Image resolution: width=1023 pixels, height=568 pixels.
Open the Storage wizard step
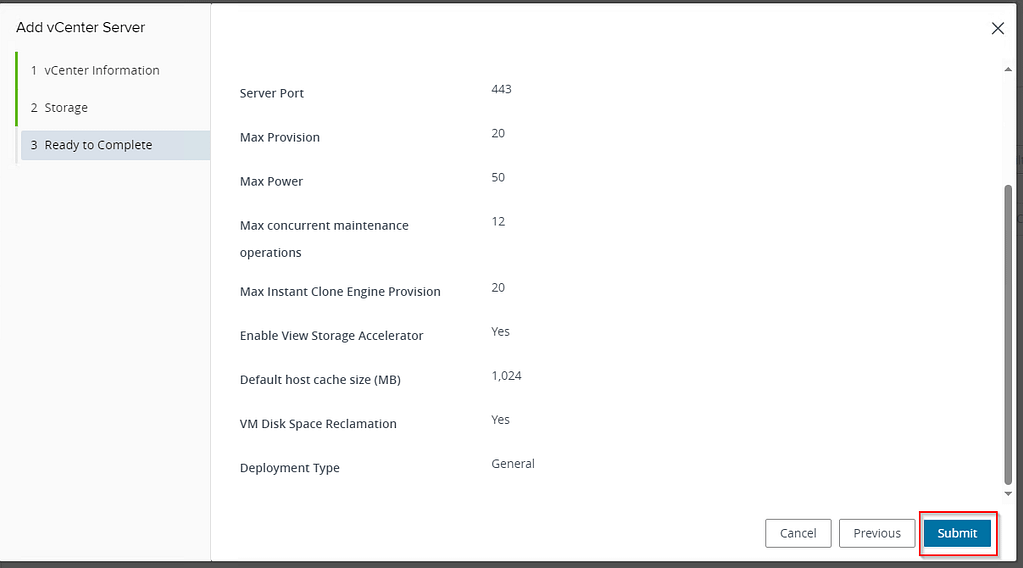[66, 108]
